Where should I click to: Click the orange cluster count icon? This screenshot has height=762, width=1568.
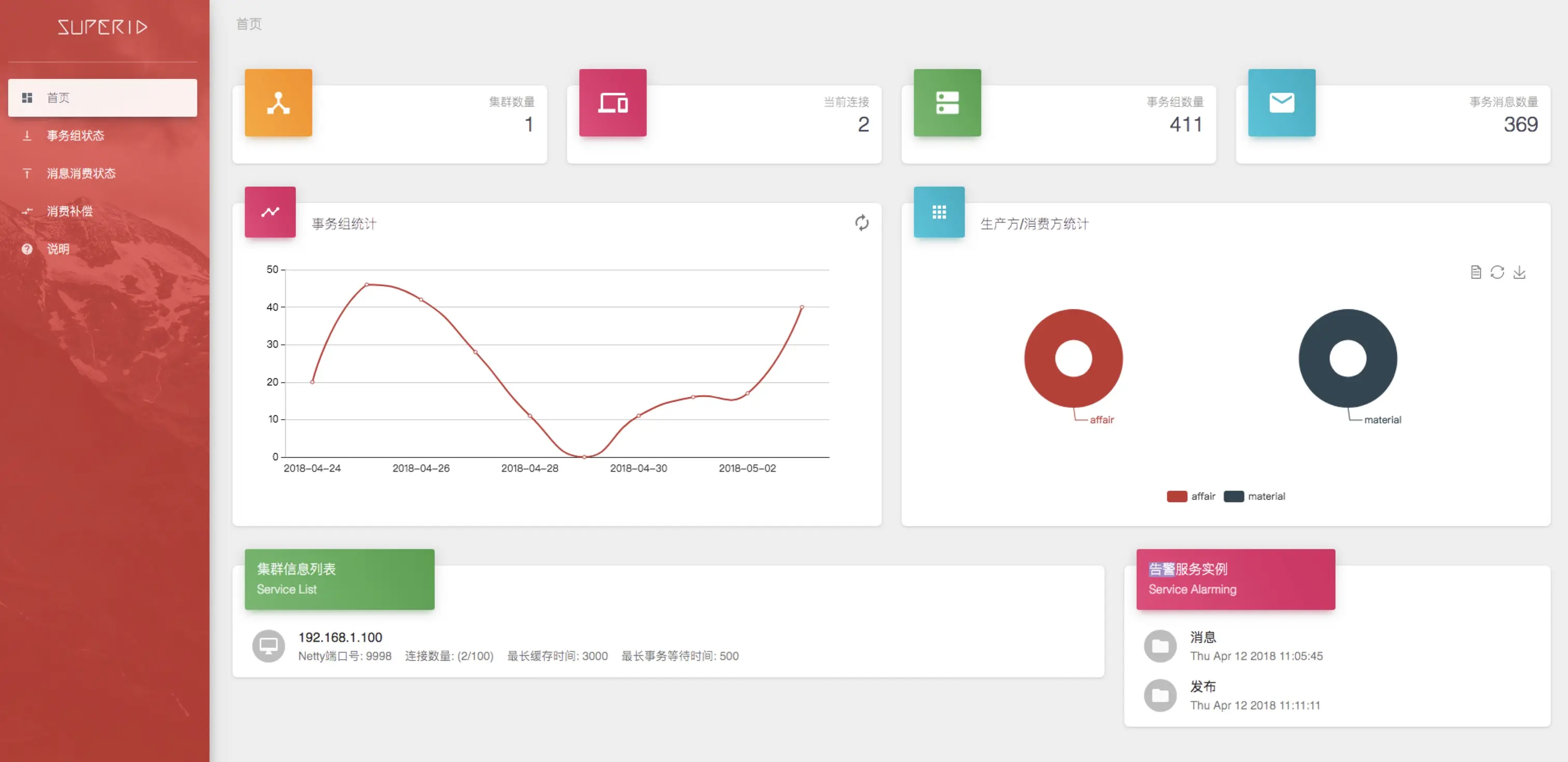tap(278, 103)
